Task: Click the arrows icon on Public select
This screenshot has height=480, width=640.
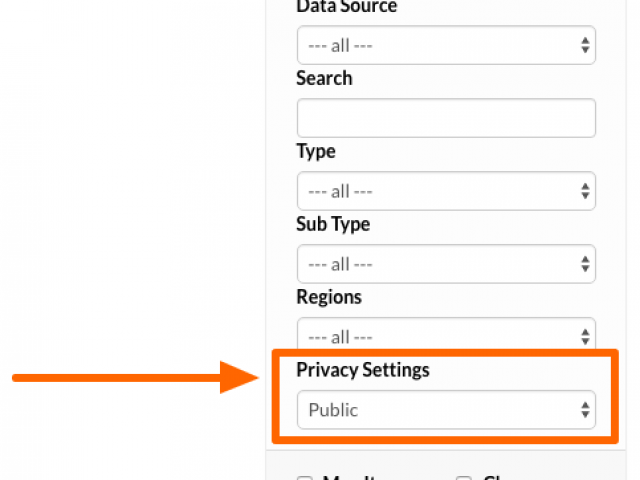Action: coord(585,409)
